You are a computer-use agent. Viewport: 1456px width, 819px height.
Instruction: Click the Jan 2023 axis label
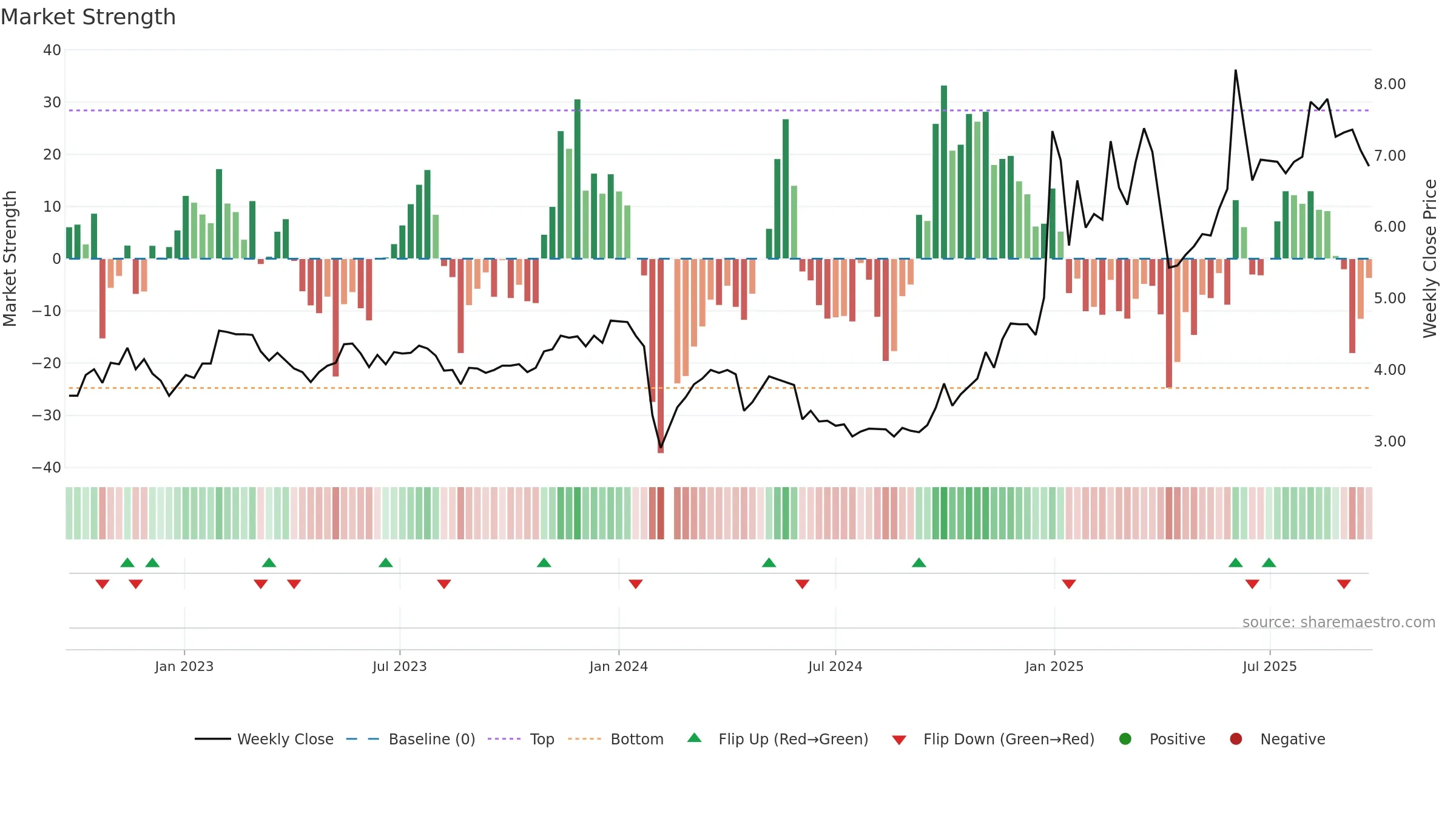[184, 666]
